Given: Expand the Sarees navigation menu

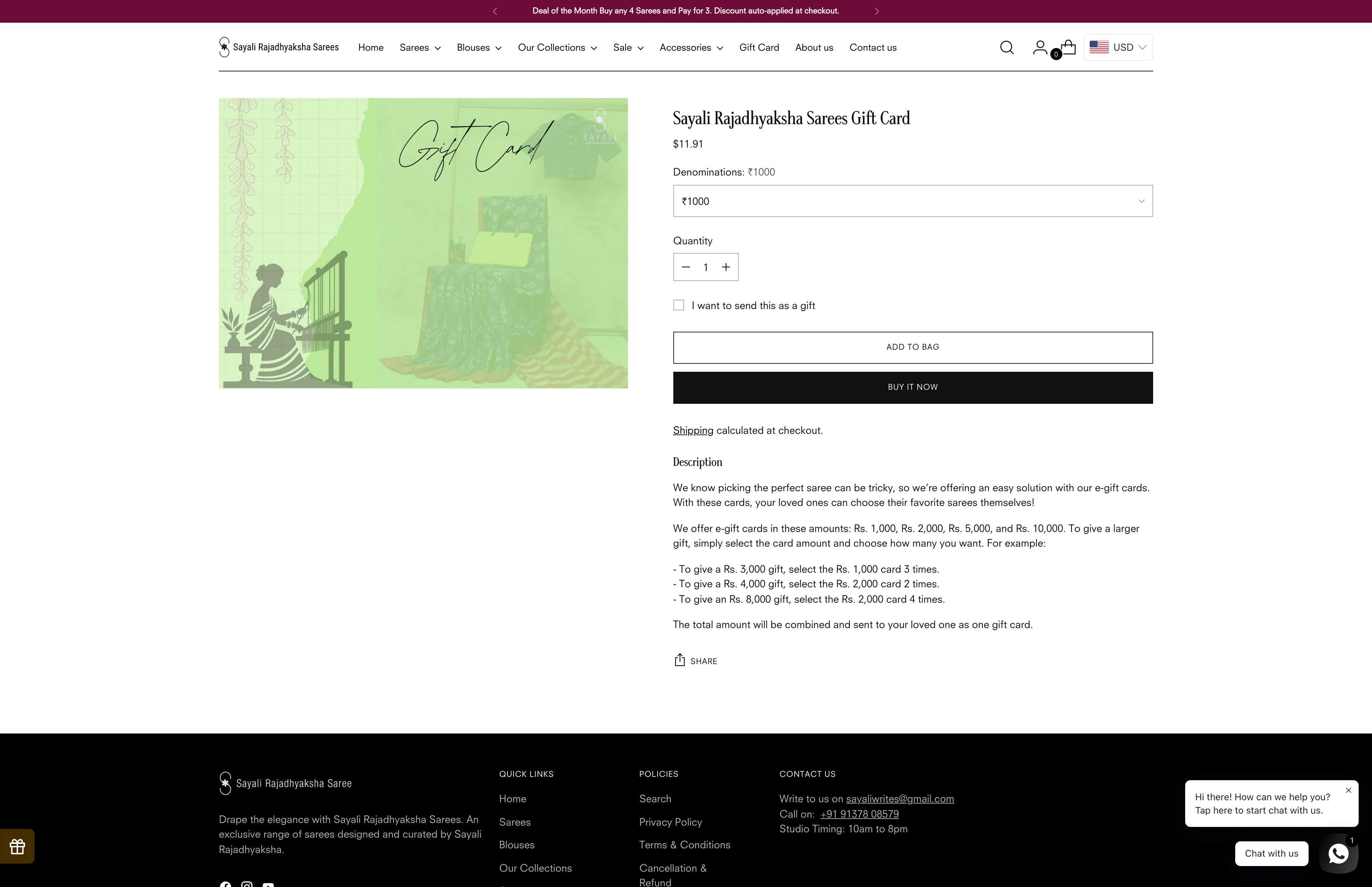Looking at the screenshot, I should pyautogui.click(x=419, y=47).
